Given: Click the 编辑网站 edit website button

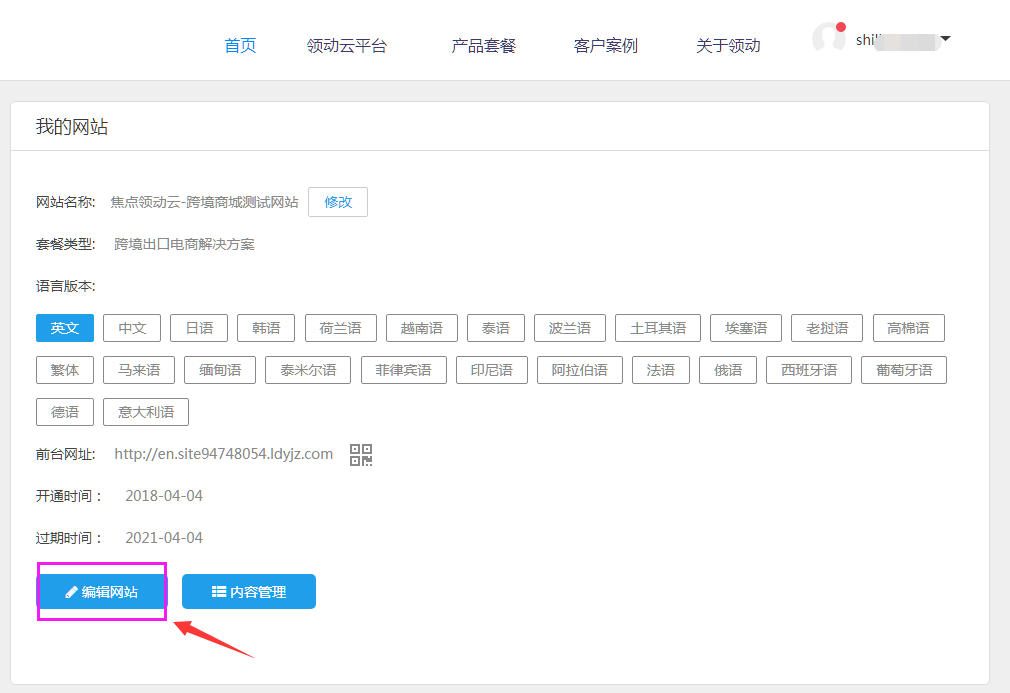Looking at the screenshot, I should 101,592.
